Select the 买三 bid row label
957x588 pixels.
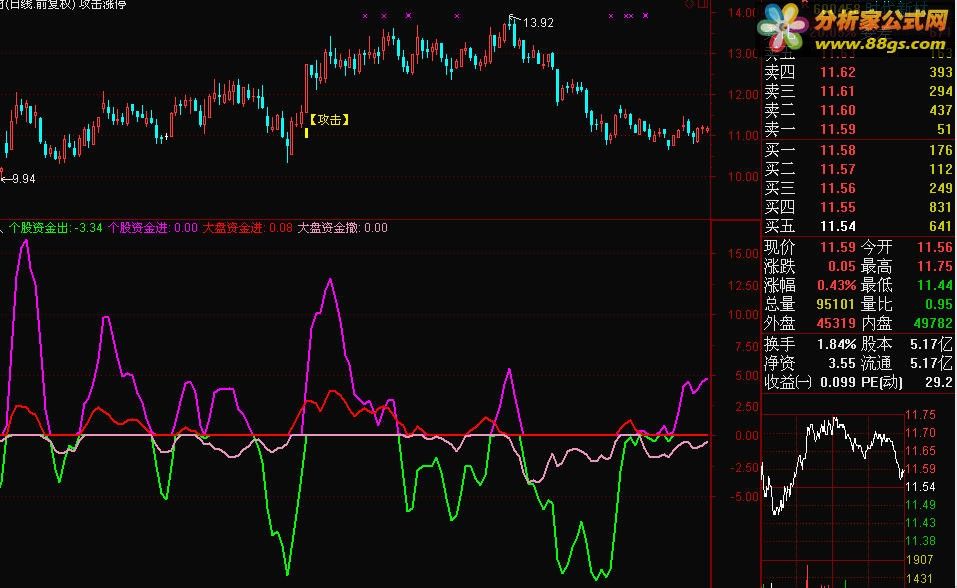[x=780, y=188]
